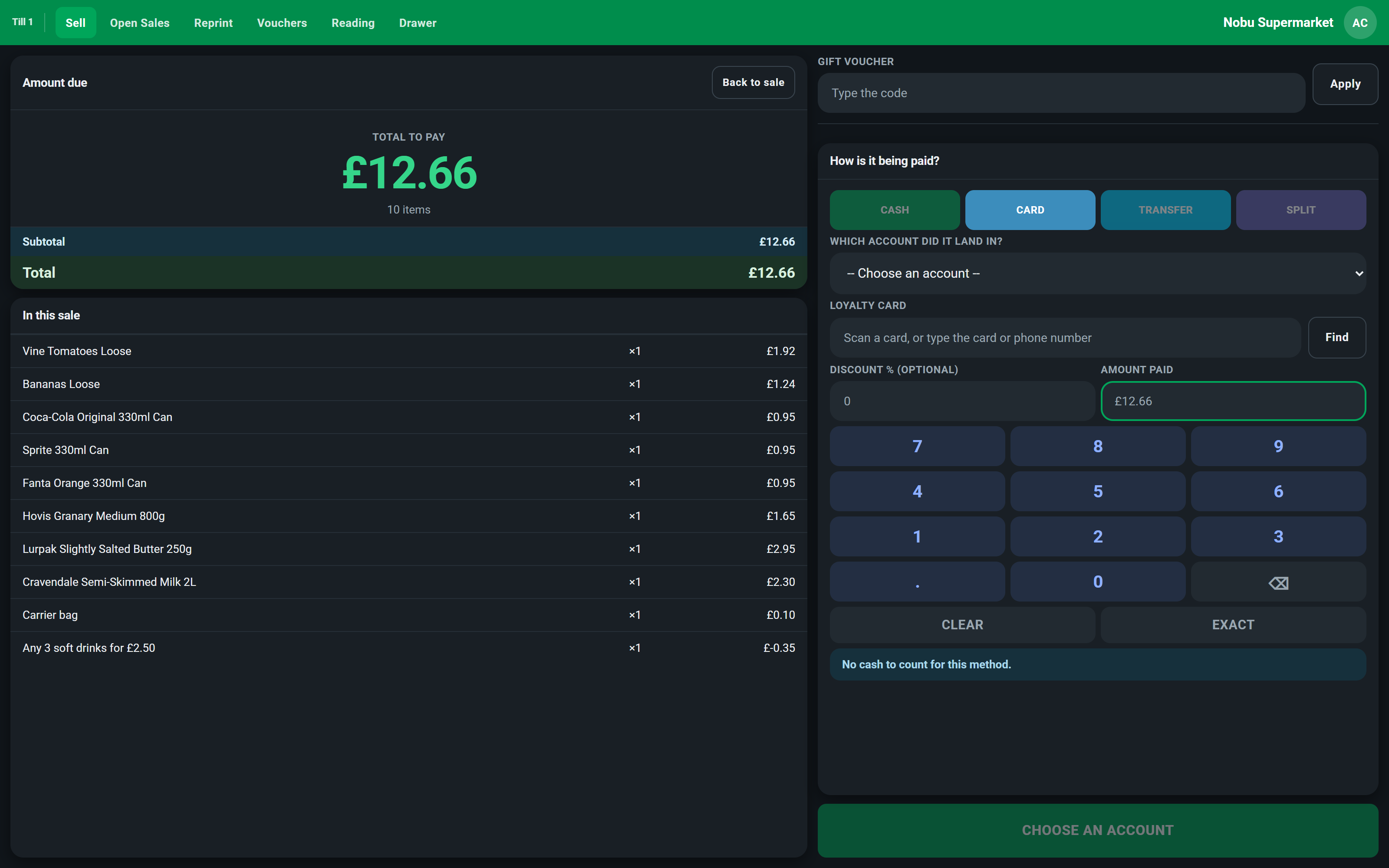Open the Drawer tab
The height and width of the screenshot is (868, 1389).
click(x=417, y=23)
